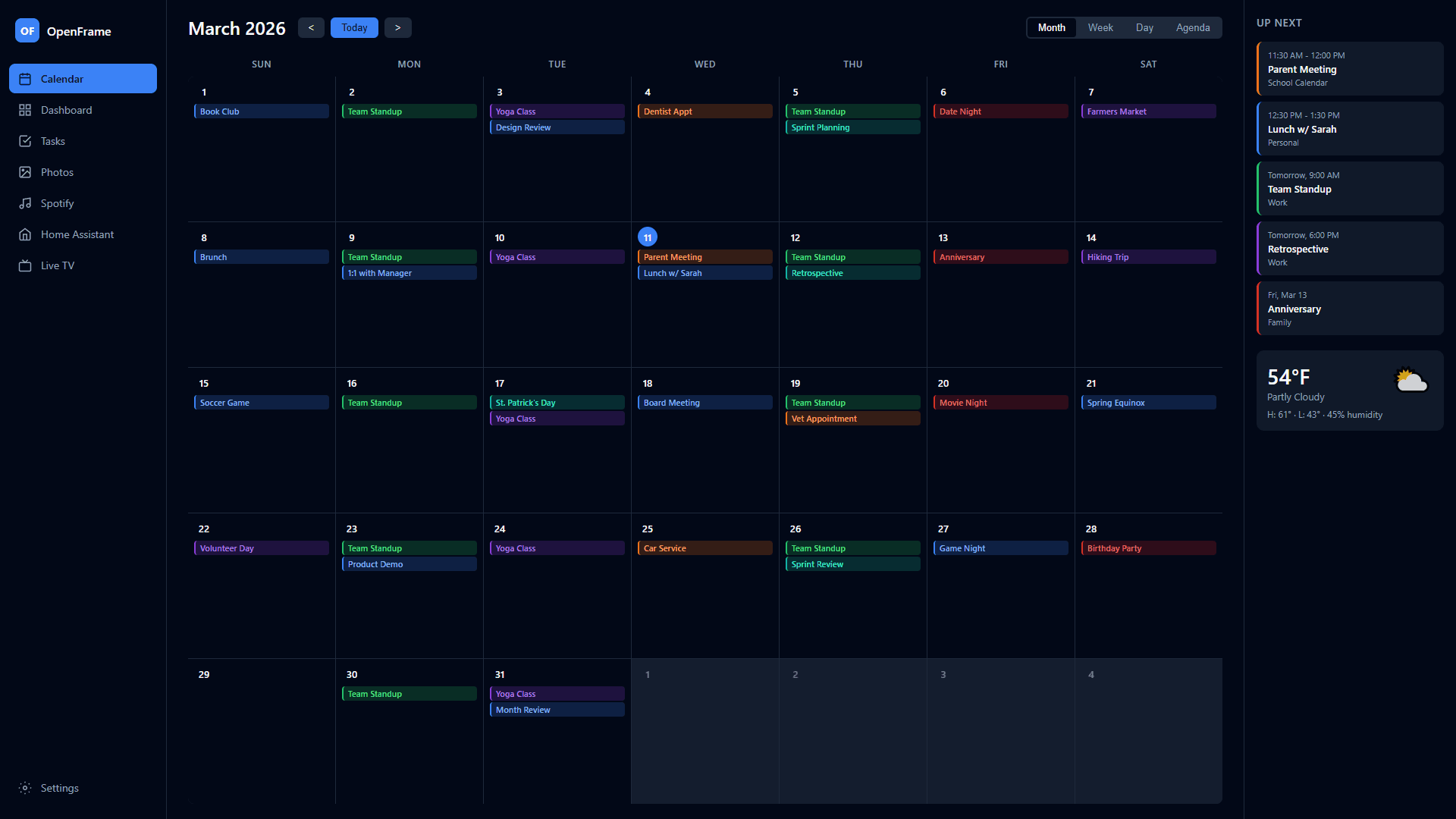
Task: Select Live TV in the sidebar
Action: point(58,265)
